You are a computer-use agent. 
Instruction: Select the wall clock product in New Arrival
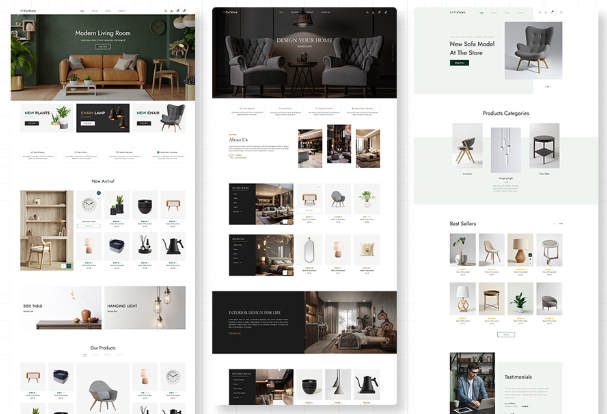pyautogui.click(x=89, y=204)
